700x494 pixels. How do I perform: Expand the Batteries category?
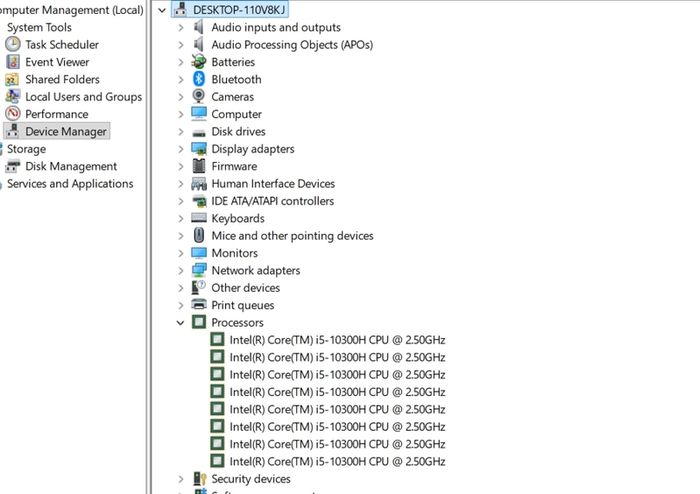180,62
